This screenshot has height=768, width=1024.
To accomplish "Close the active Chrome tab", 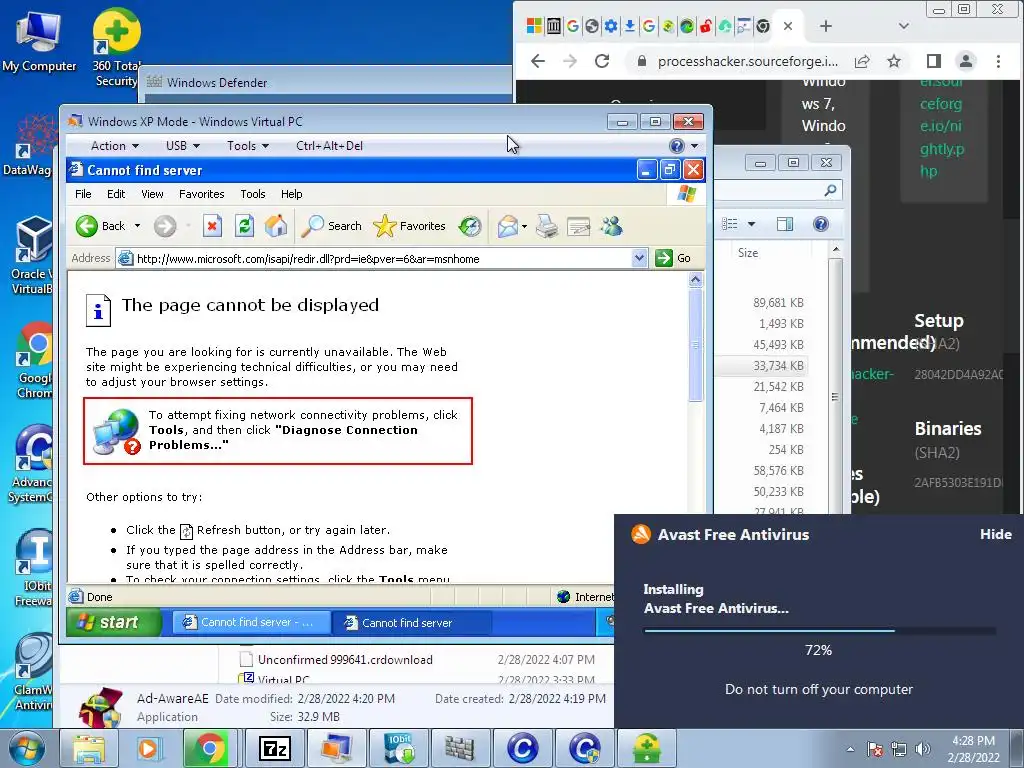I will tap(788, 26).
